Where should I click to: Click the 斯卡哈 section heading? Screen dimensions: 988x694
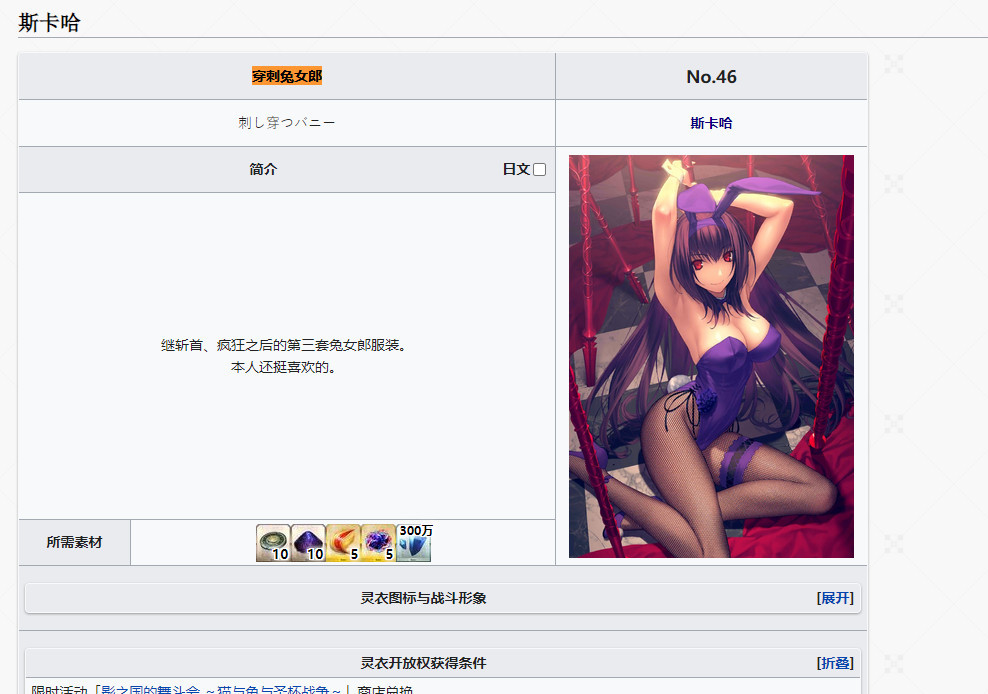pyautogui.click(x=49, y=23)
